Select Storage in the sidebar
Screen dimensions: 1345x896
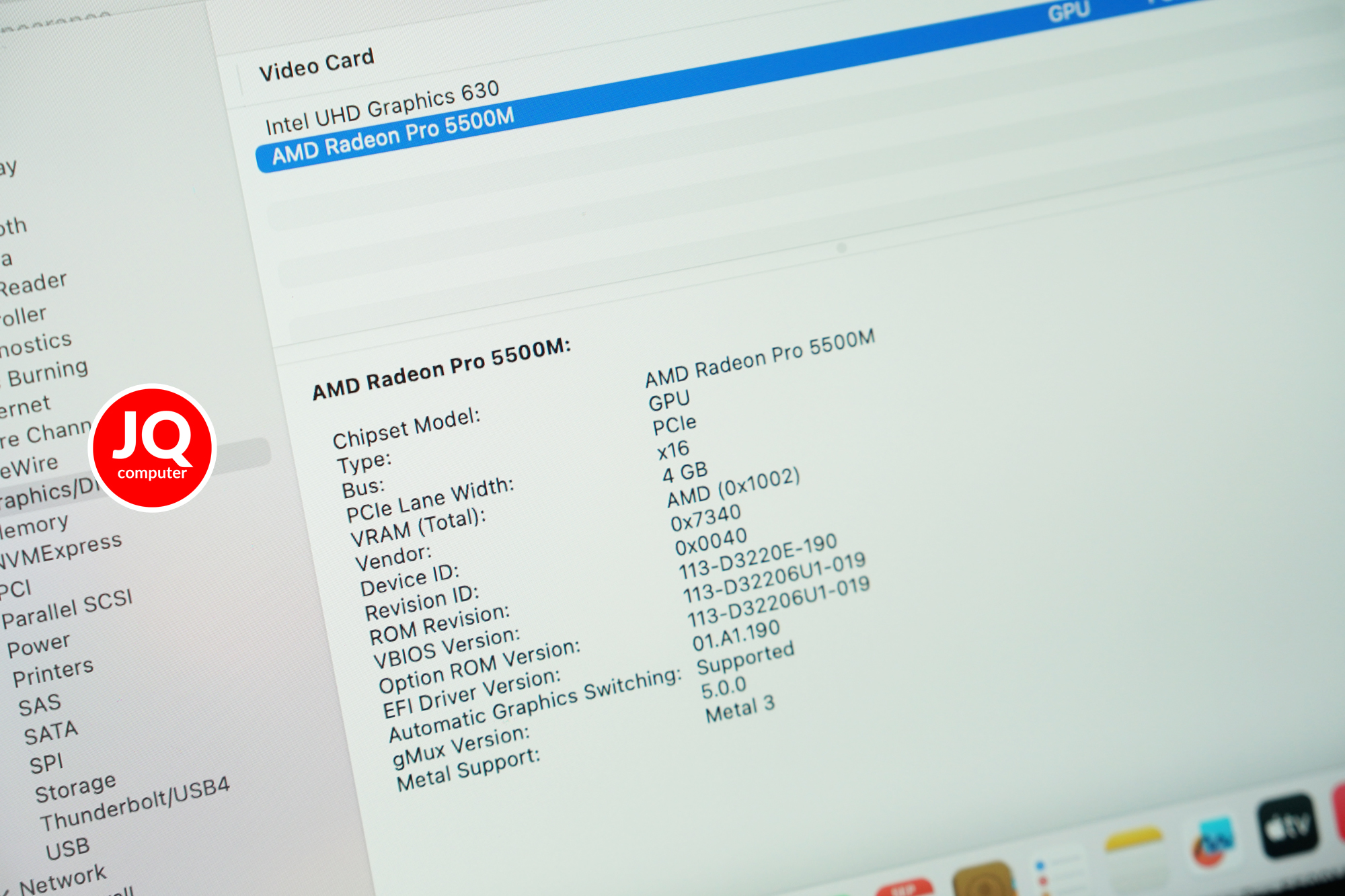tap(75, 788)
